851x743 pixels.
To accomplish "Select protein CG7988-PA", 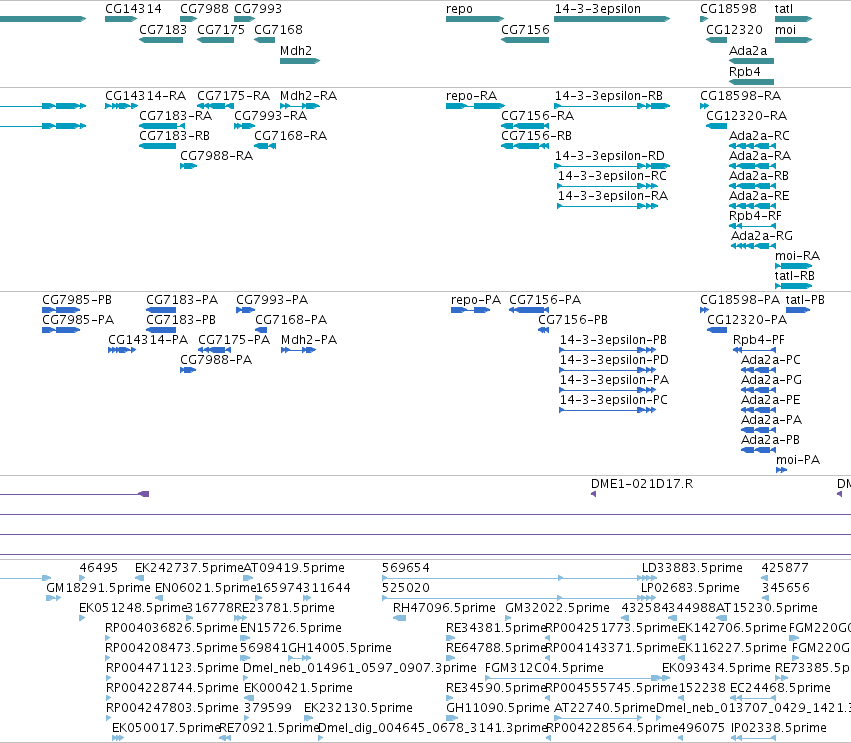I will pos(216,360).
